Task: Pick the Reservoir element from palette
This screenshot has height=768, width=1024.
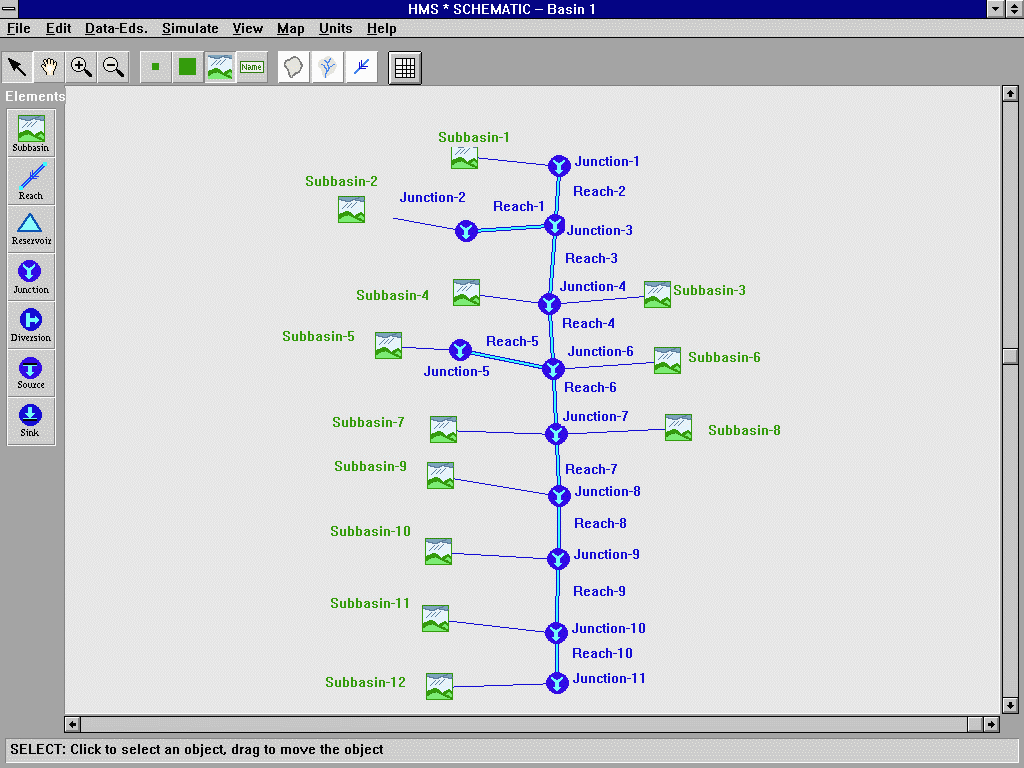Action: (31, 228)
